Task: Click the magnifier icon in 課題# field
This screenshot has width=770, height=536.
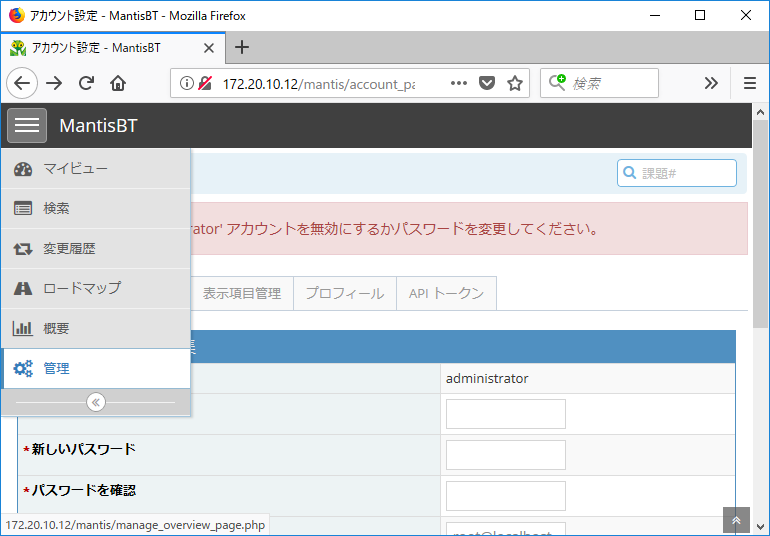Action: point(629,173)
